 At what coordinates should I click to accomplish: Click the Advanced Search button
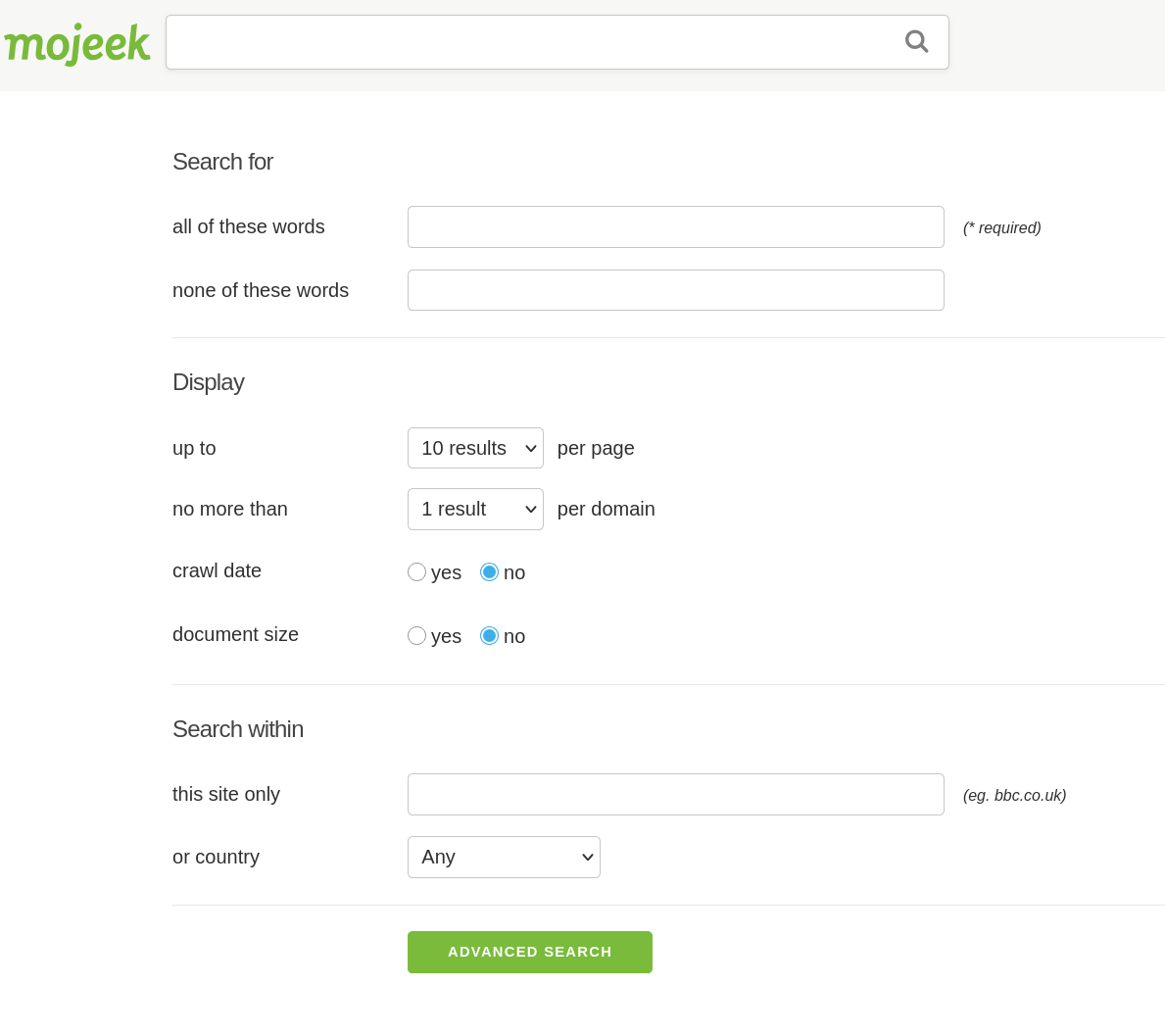(x=530, y=952)
